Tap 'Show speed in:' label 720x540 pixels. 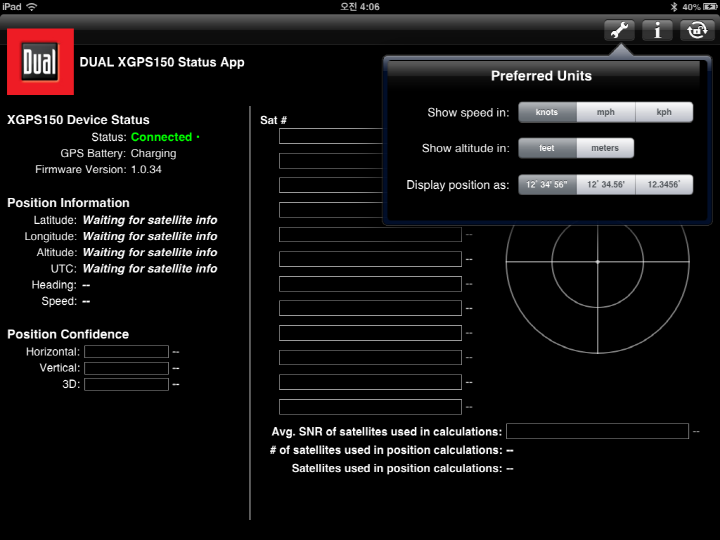click(x=468, y=112)
